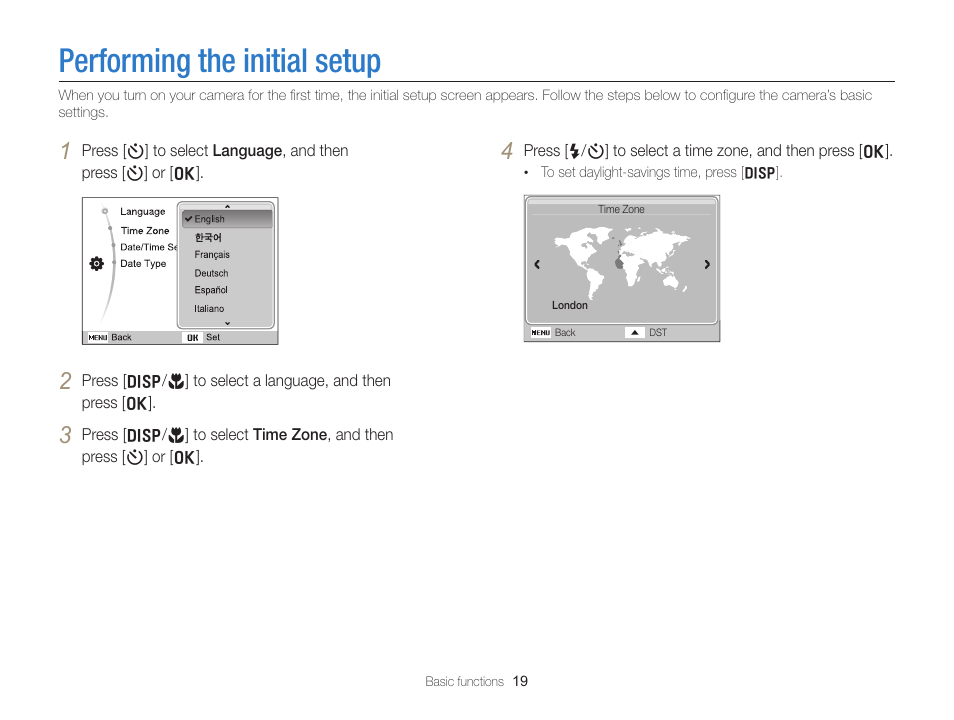Open the Time Zone item in the camera menu list
Screen dimensions: 954x720
pos(145,231)
